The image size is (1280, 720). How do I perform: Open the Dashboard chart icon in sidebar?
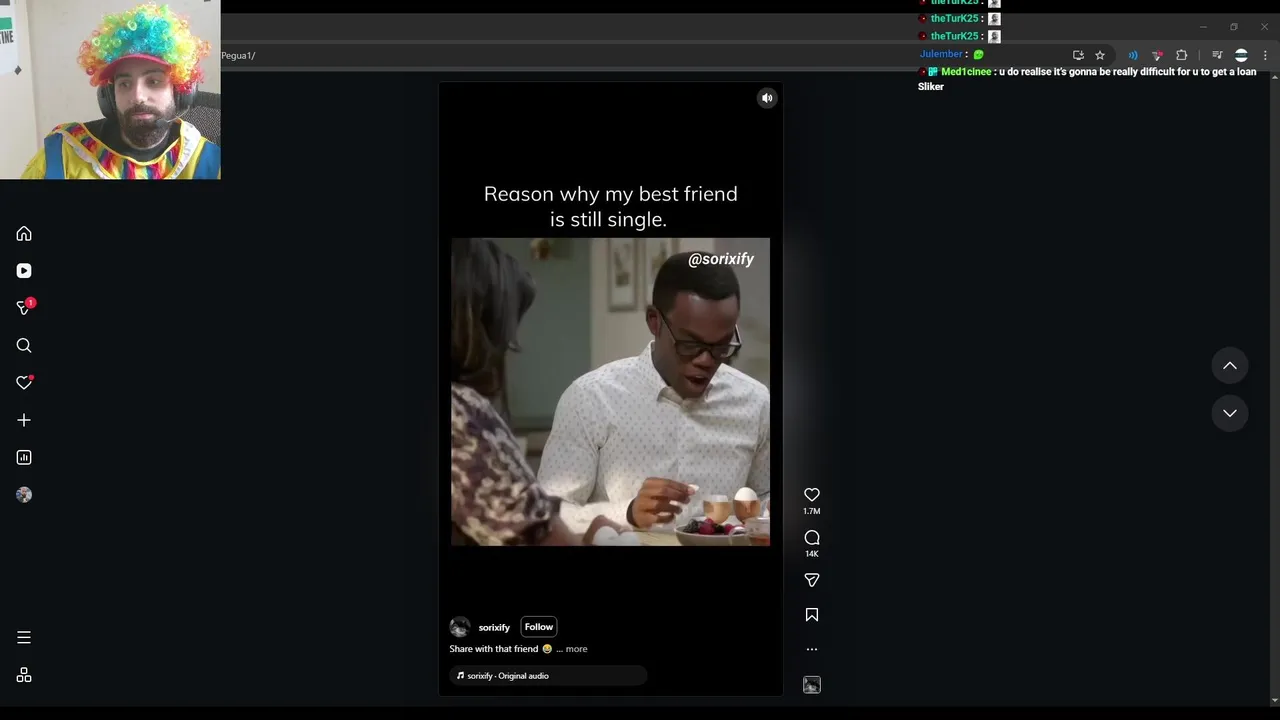coord(24,458)
